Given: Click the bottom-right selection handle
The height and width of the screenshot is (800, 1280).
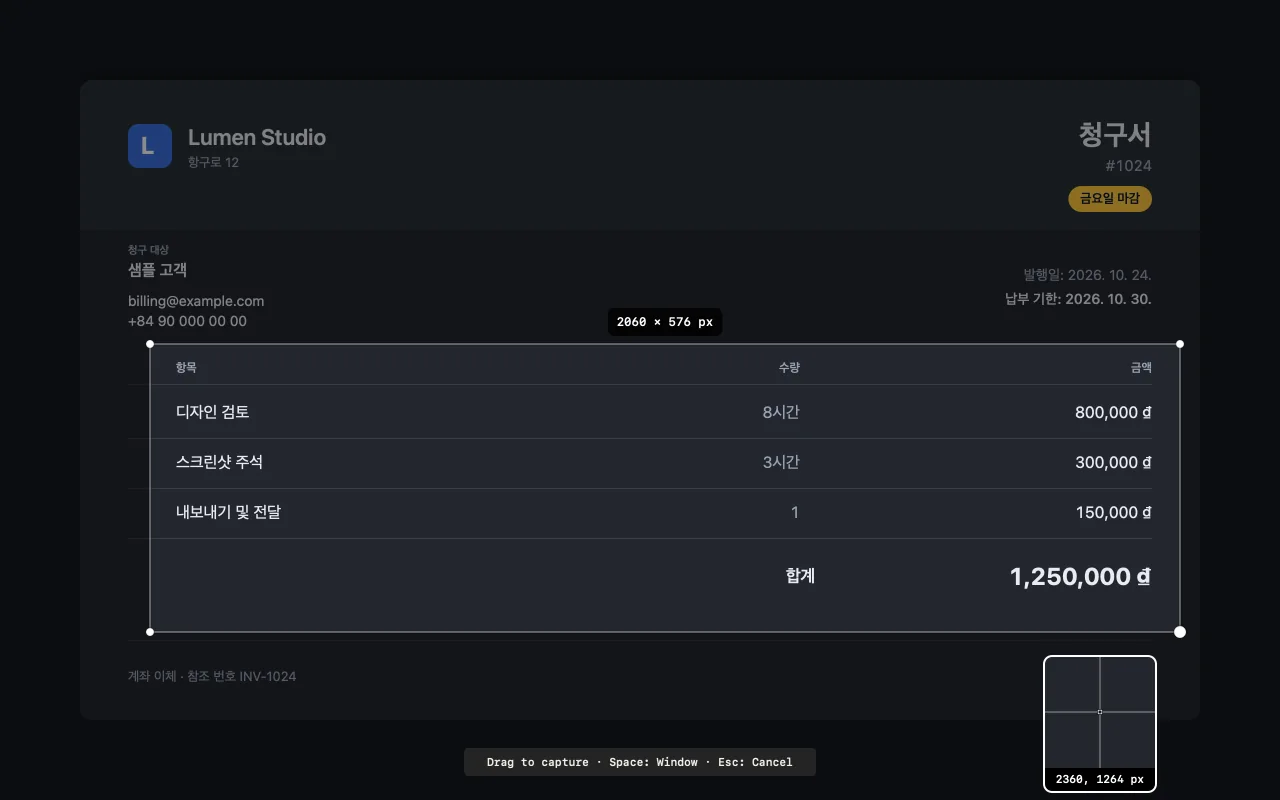Looking at the screenshot, I should coord(1180,632).
